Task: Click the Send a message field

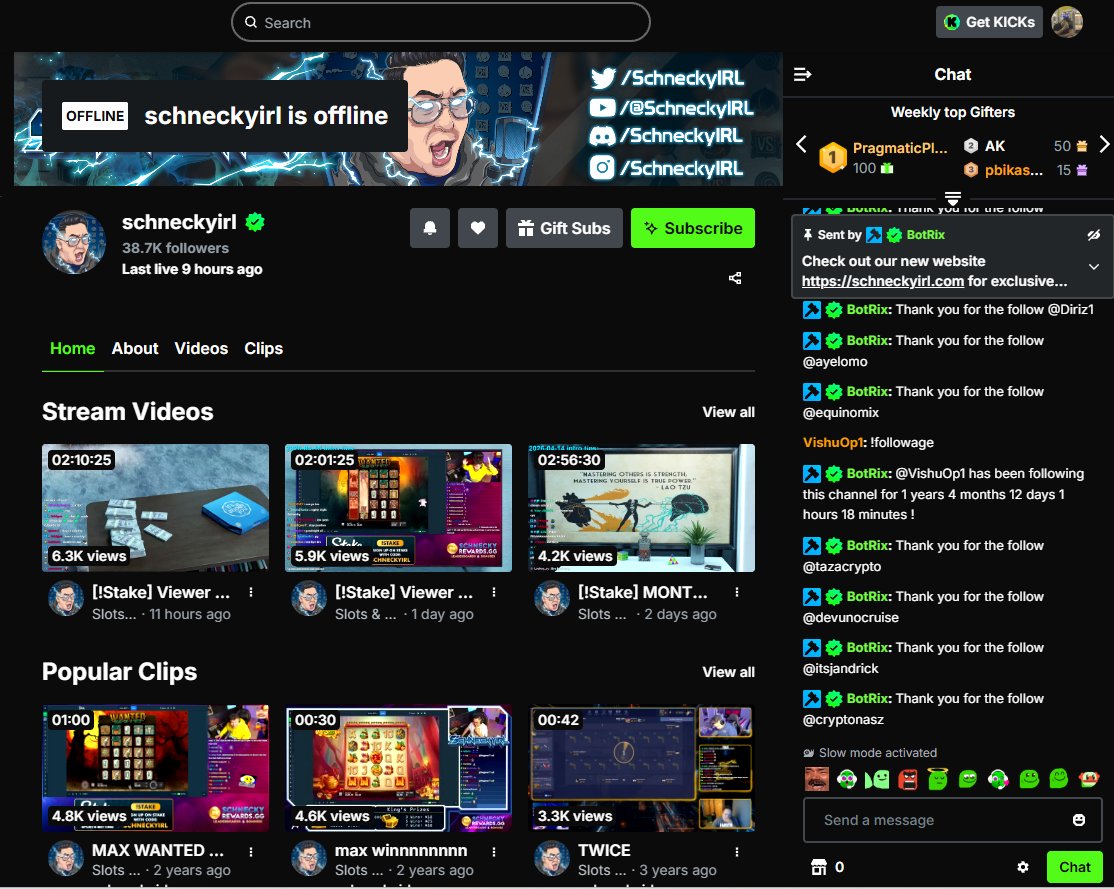Action: pos(953,820)
